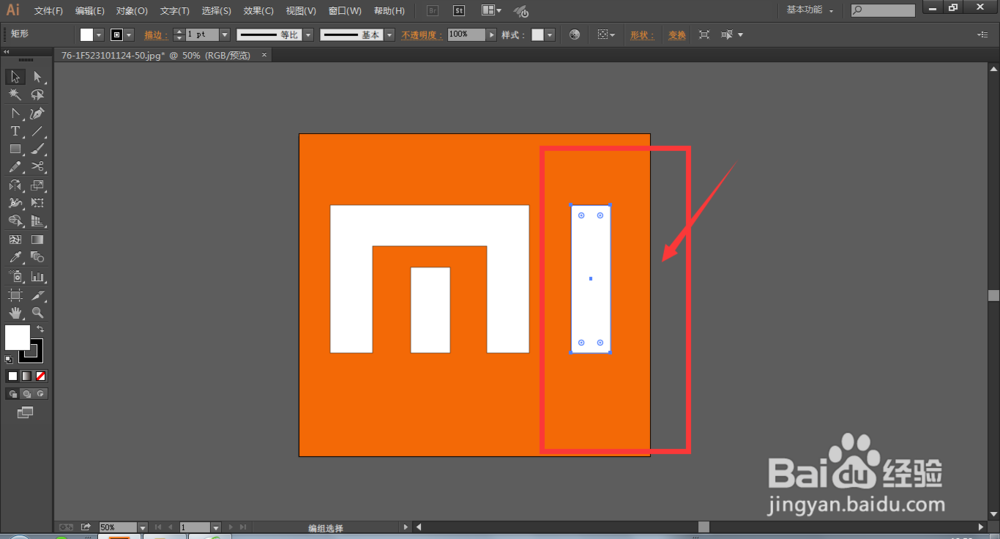The image size is (1000, 539).
Task: Select the Direct Selection tool
Action: coord(38,77)
